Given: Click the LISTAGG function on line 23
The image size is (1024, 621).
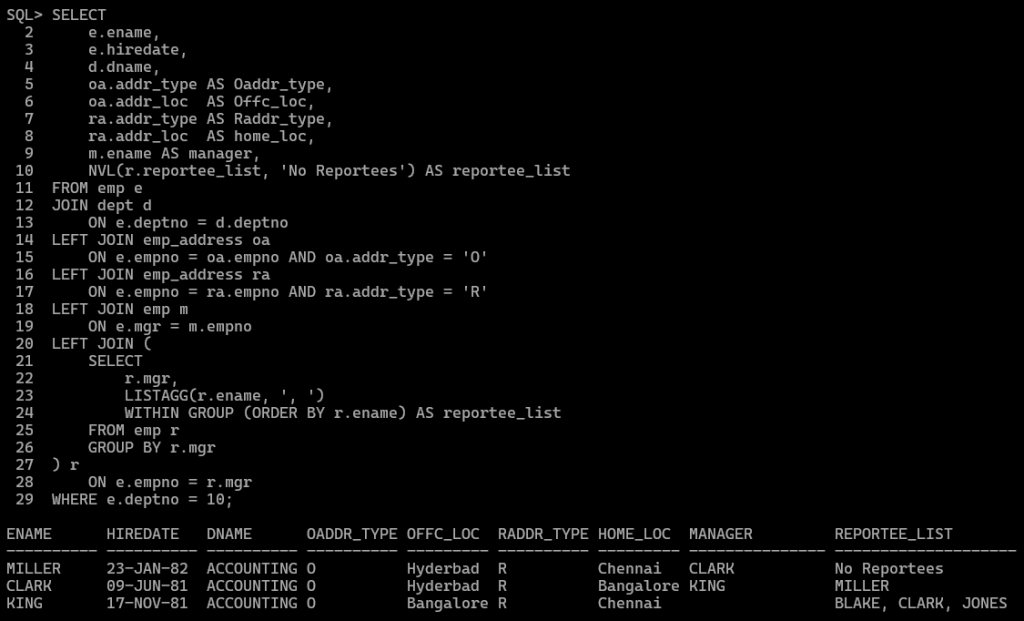Looking at the screenshot, I should tap(156, 395).
